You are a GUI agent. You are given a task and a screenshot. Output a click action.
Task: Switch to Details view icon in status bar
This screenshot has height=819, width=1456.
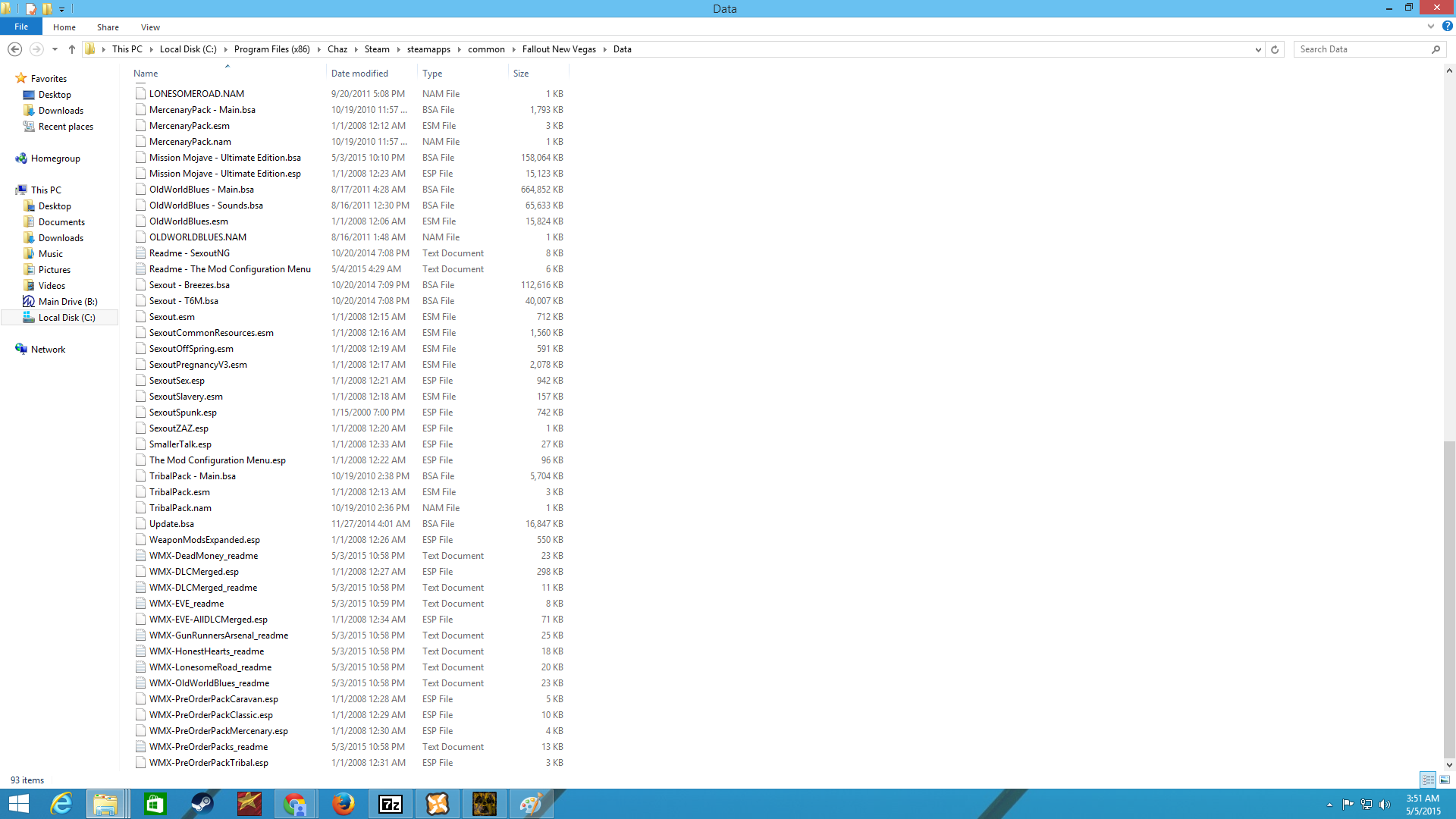[1428, 780]
